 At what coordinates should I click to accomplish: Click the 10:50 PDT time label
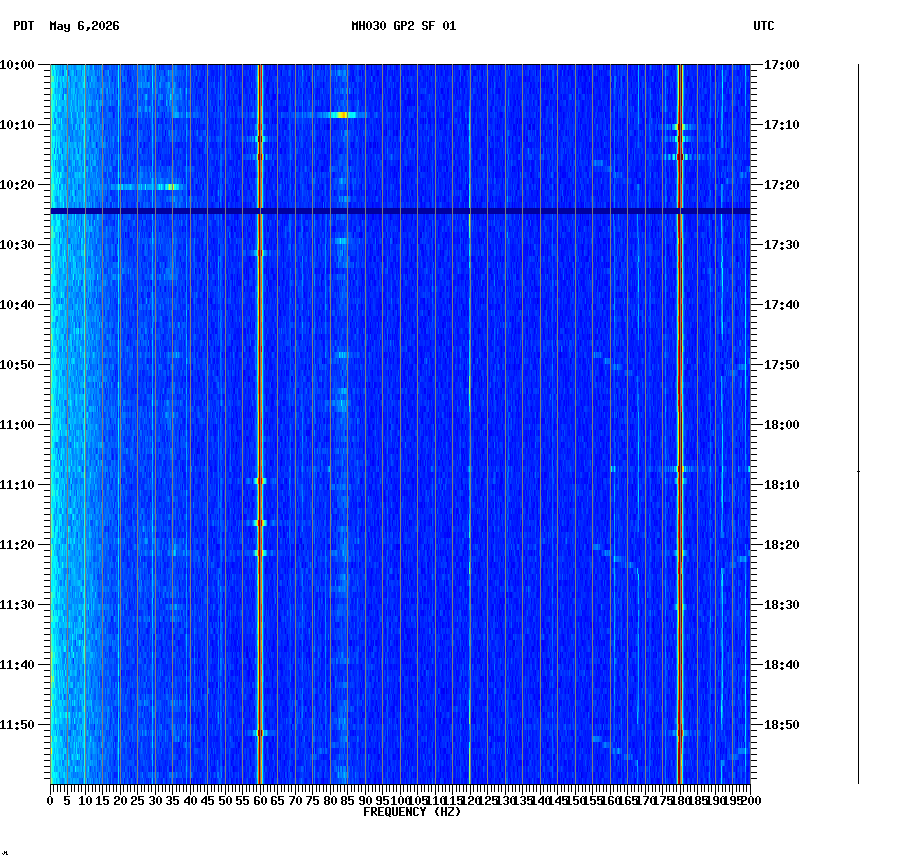[x=17, y=365]
